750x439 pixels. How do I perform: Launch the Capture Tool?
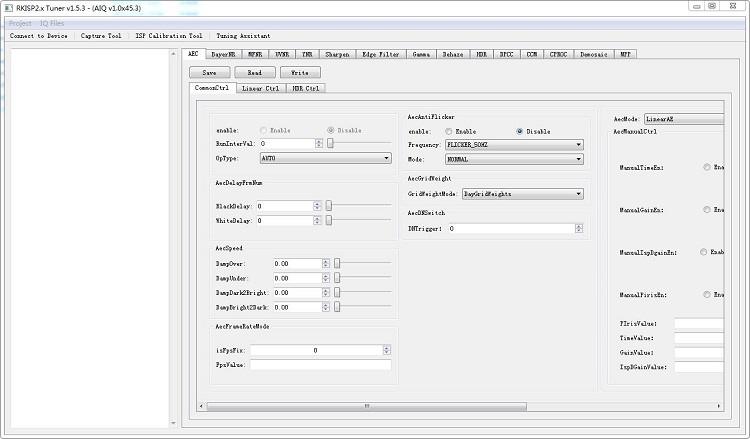tap(101, 36)
